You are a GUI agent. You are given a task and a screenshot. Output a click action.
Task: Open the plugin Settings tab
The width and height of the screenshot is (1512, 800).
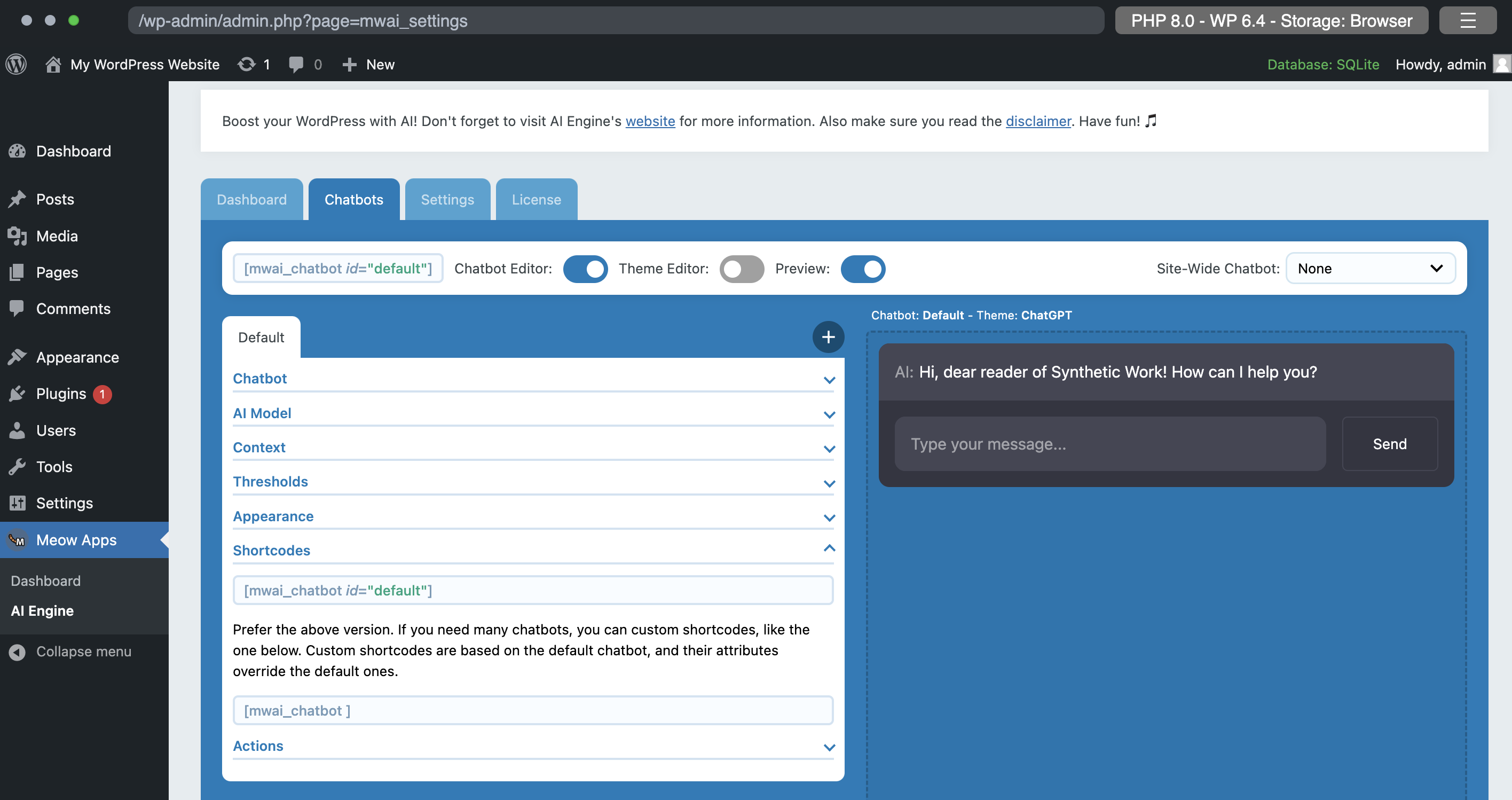click(447, 200)
